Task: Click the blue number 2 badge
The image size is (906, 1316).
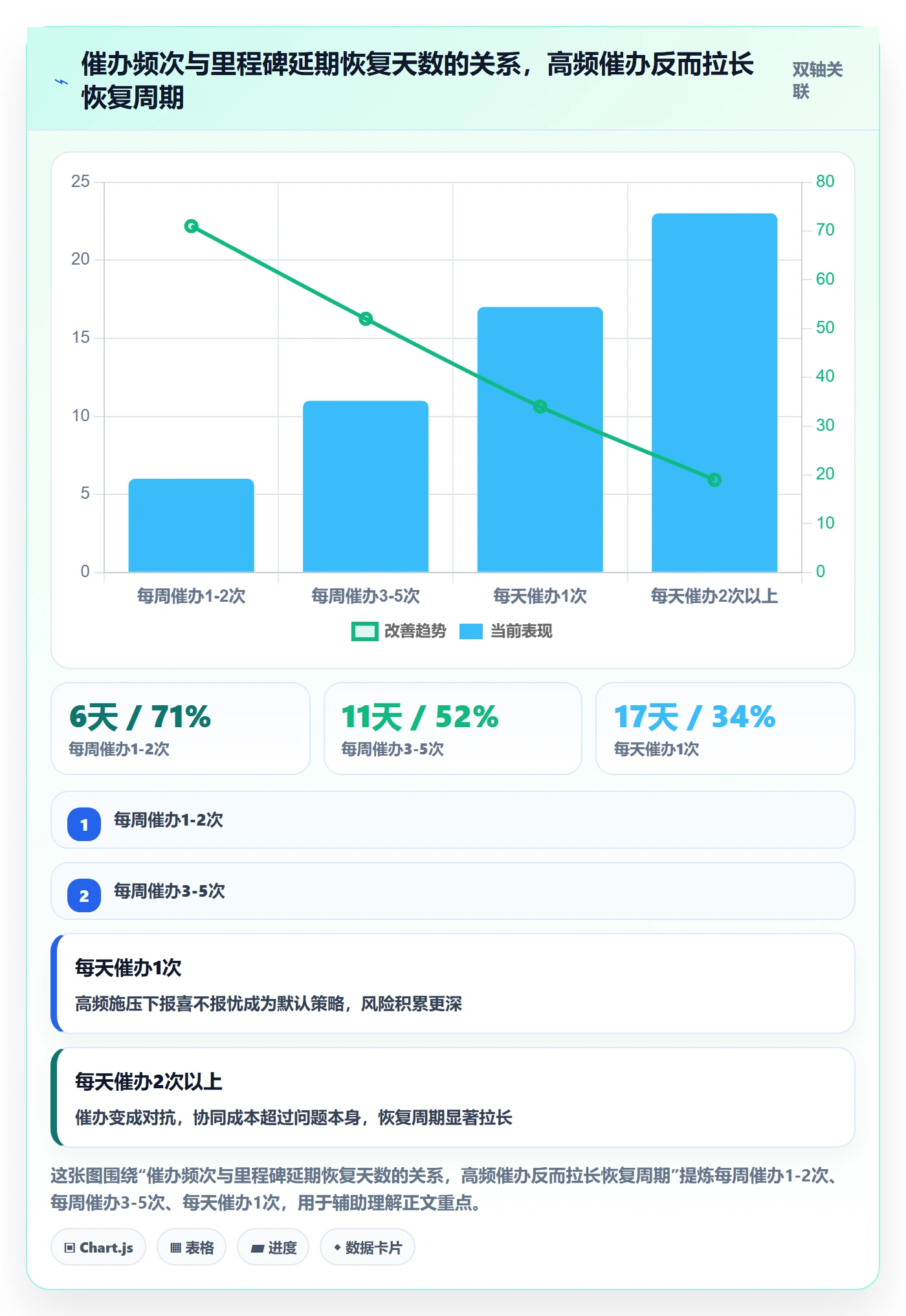Action: click(x=84, y=895)
